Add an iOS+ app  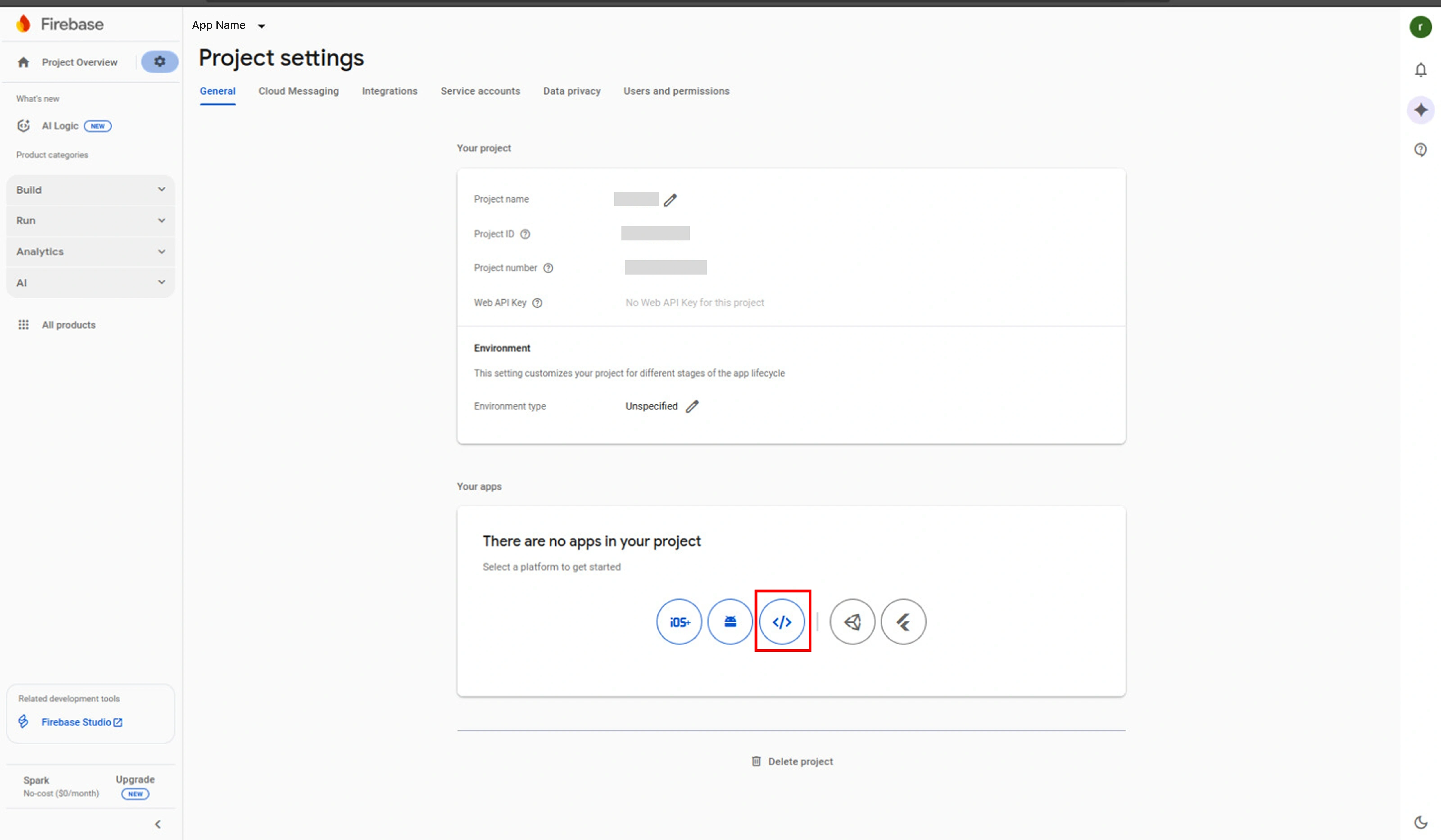[x=679, y=622]
